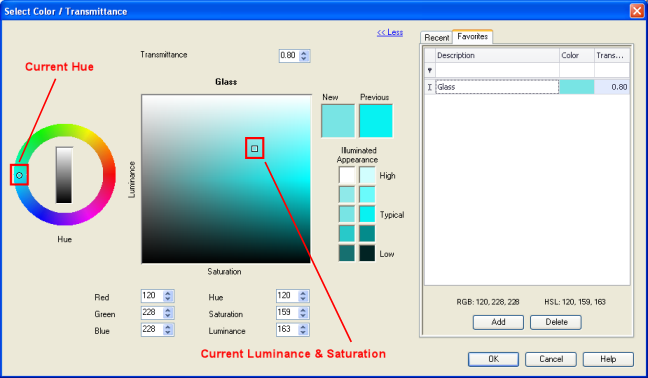Viewport: 648px width, 378px height.
Task: Click the Saturation value input field
Action: coord(287,312)
